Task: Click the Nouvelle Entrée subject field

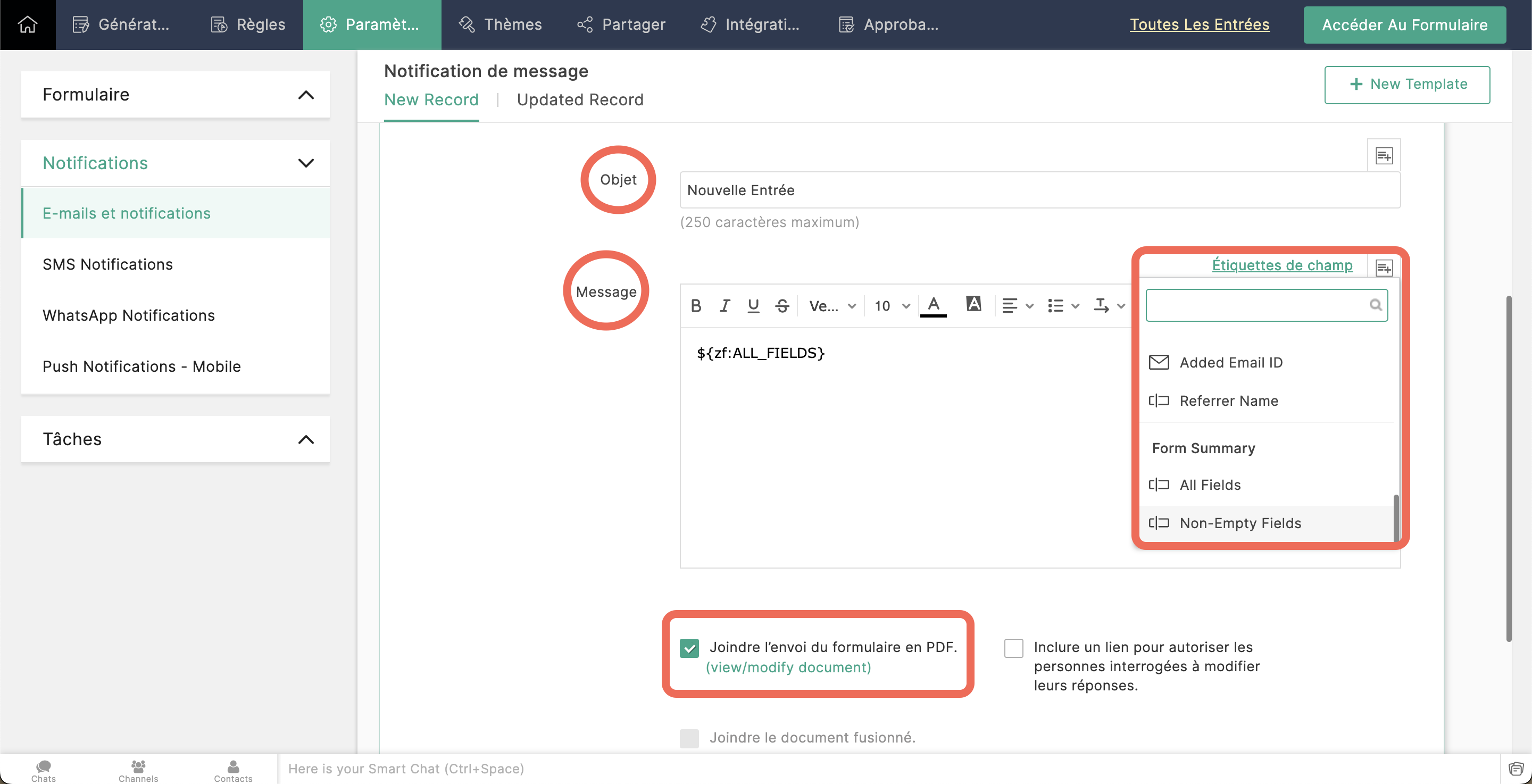Action: pyautogui.click(x=1039, y=190)
